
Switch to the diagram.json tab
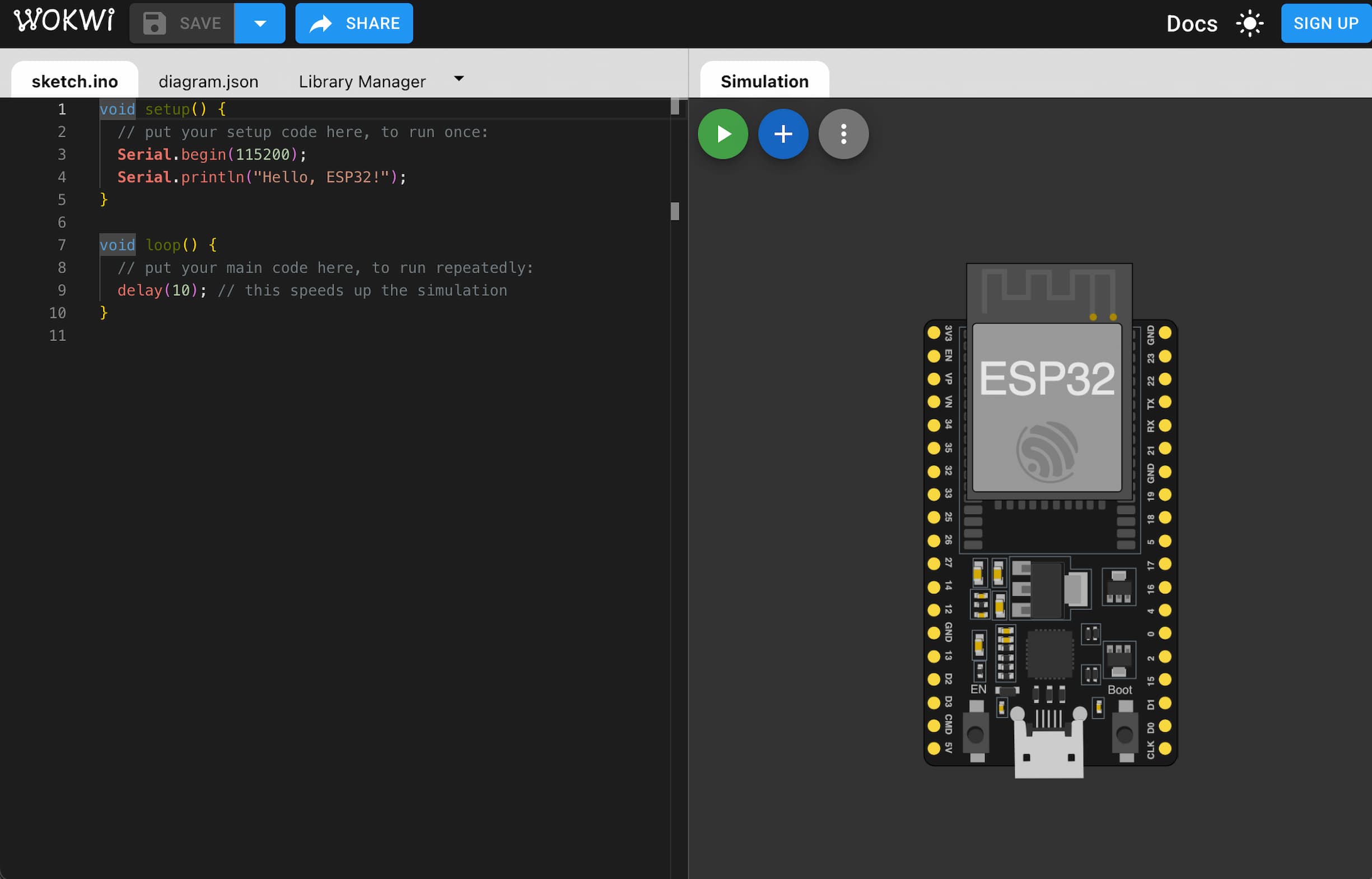(x=208, y=82)
